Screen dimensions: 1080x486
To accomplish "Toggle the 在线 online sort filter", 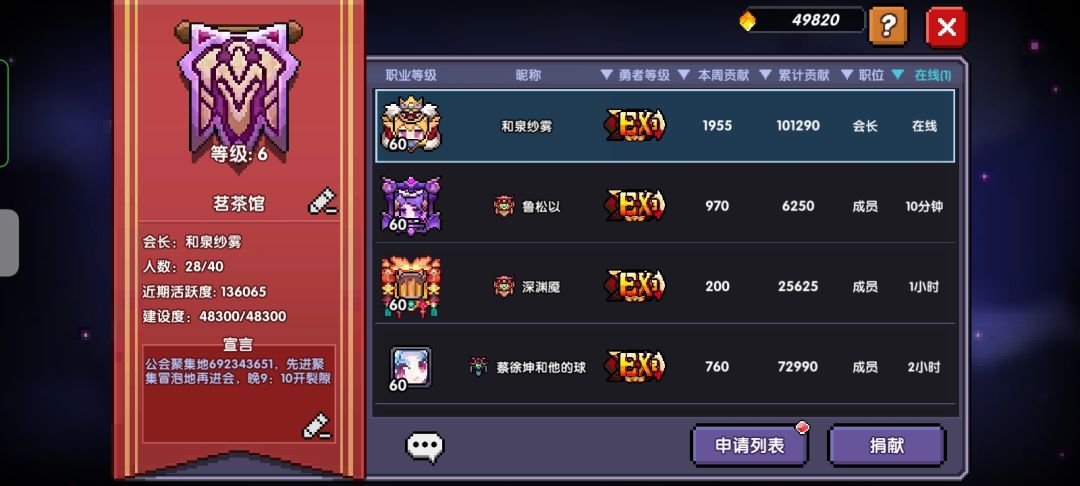I will (922, 75).
